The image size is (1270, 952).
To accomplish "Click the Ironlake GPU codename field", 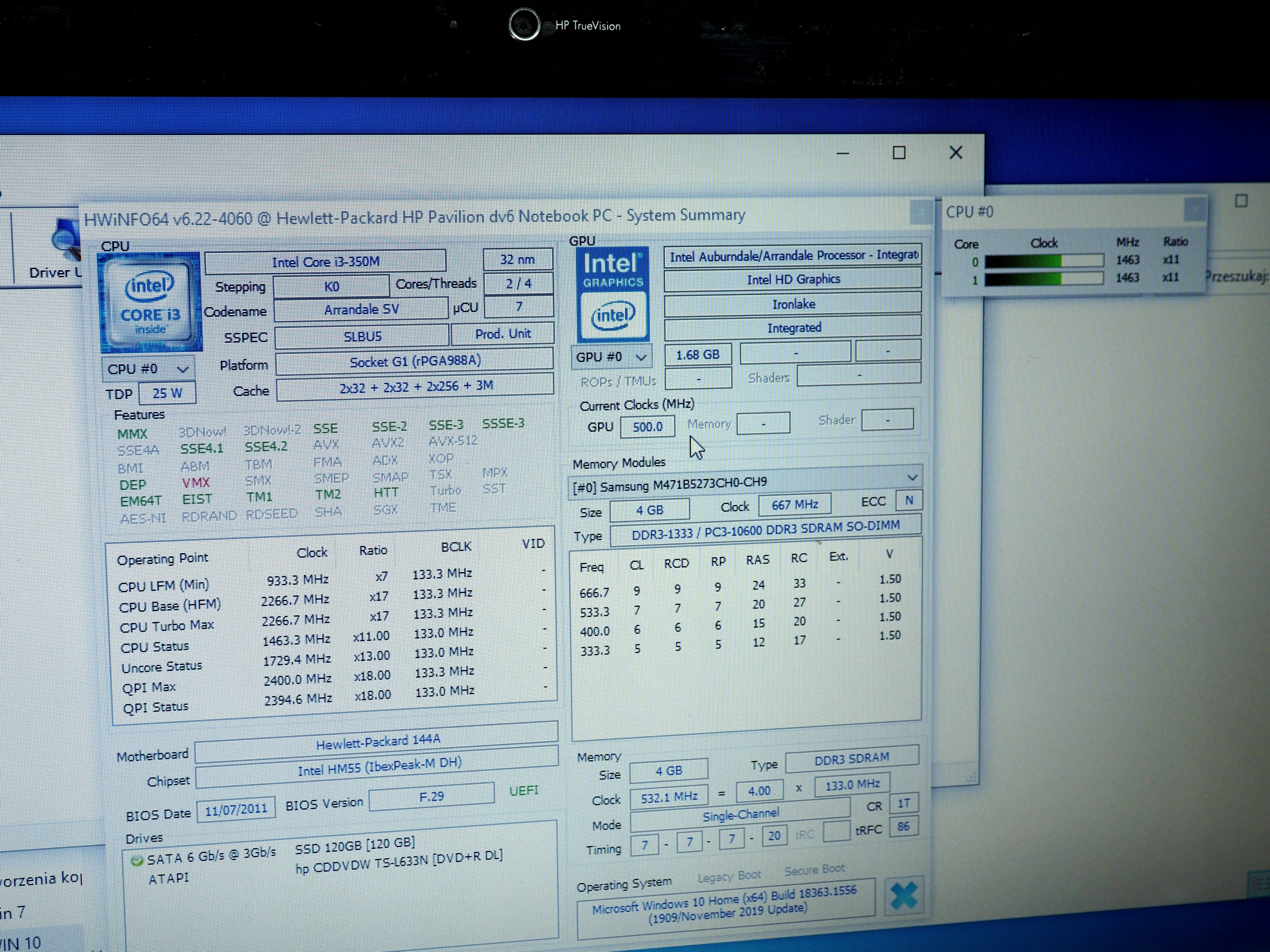I will click(x=793, y=304).
